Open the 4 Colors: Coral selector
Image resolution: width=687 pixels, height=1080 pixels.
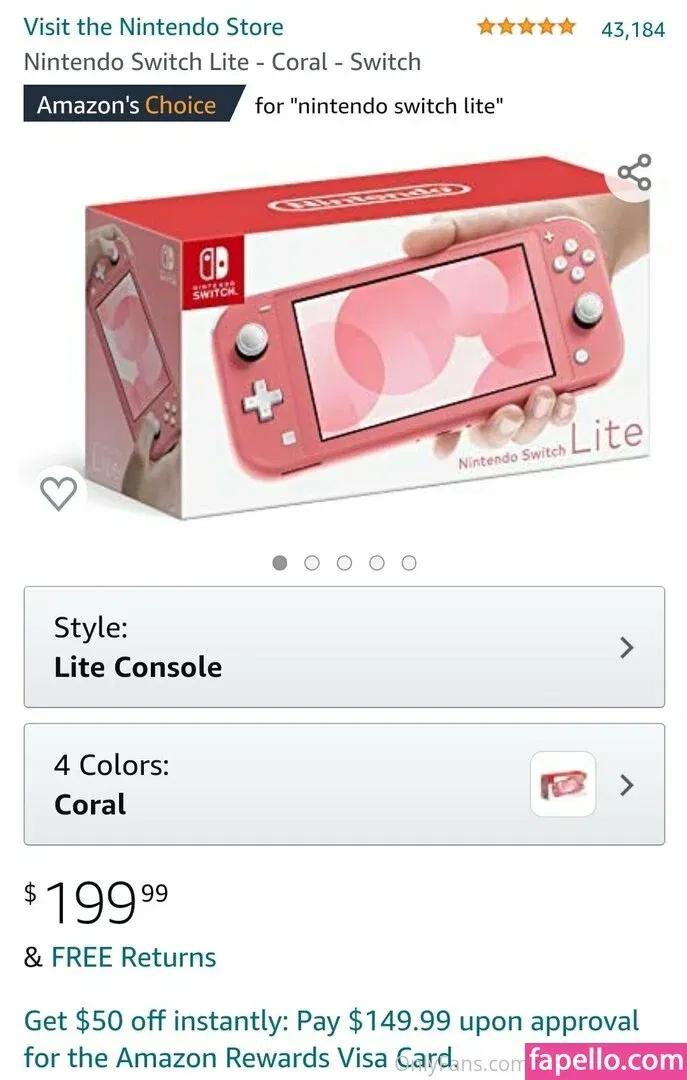point(344,784)
